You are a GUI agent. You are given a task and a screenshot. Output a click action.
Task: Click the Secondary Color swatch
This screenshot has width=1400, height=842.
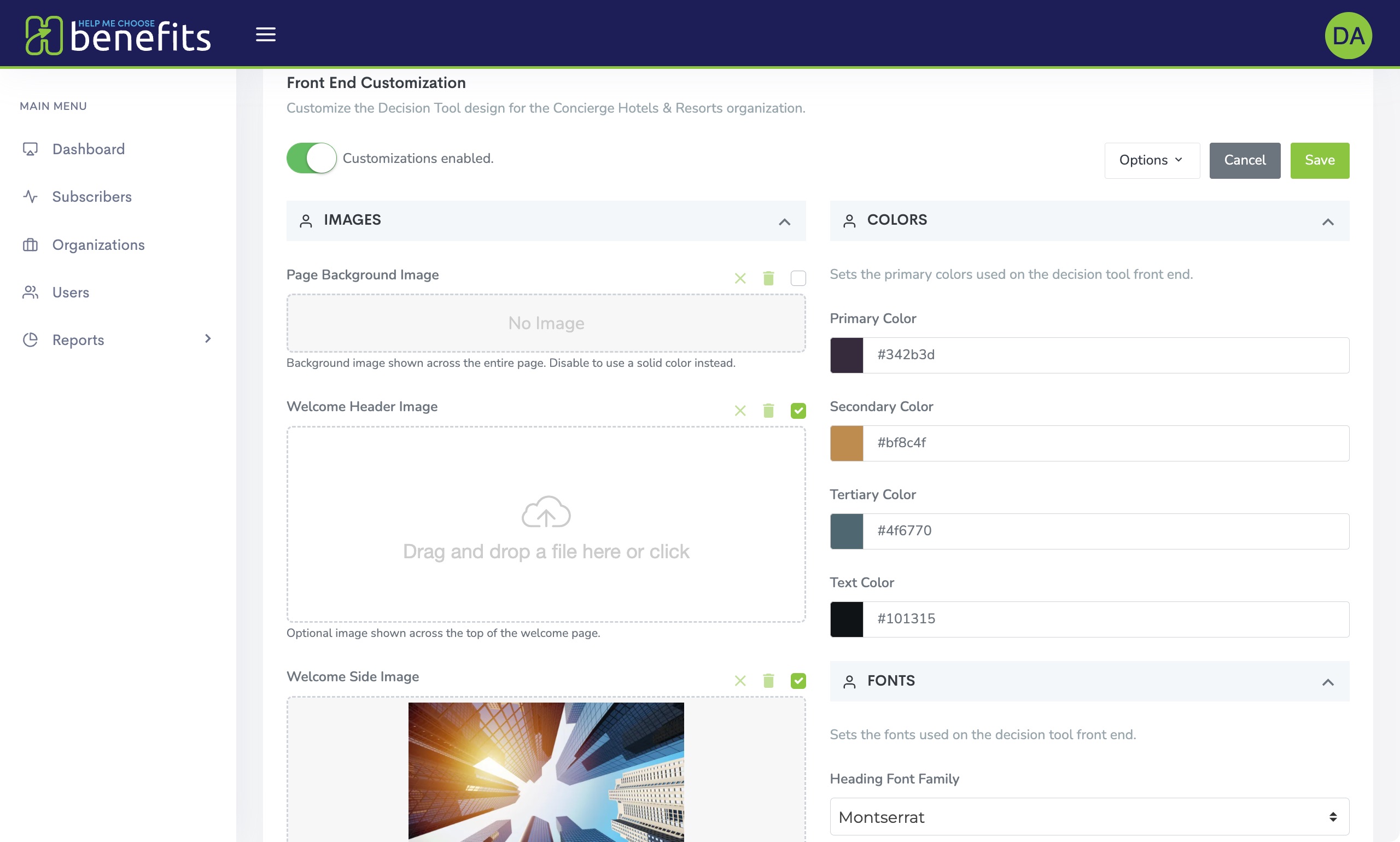point(846,443)
